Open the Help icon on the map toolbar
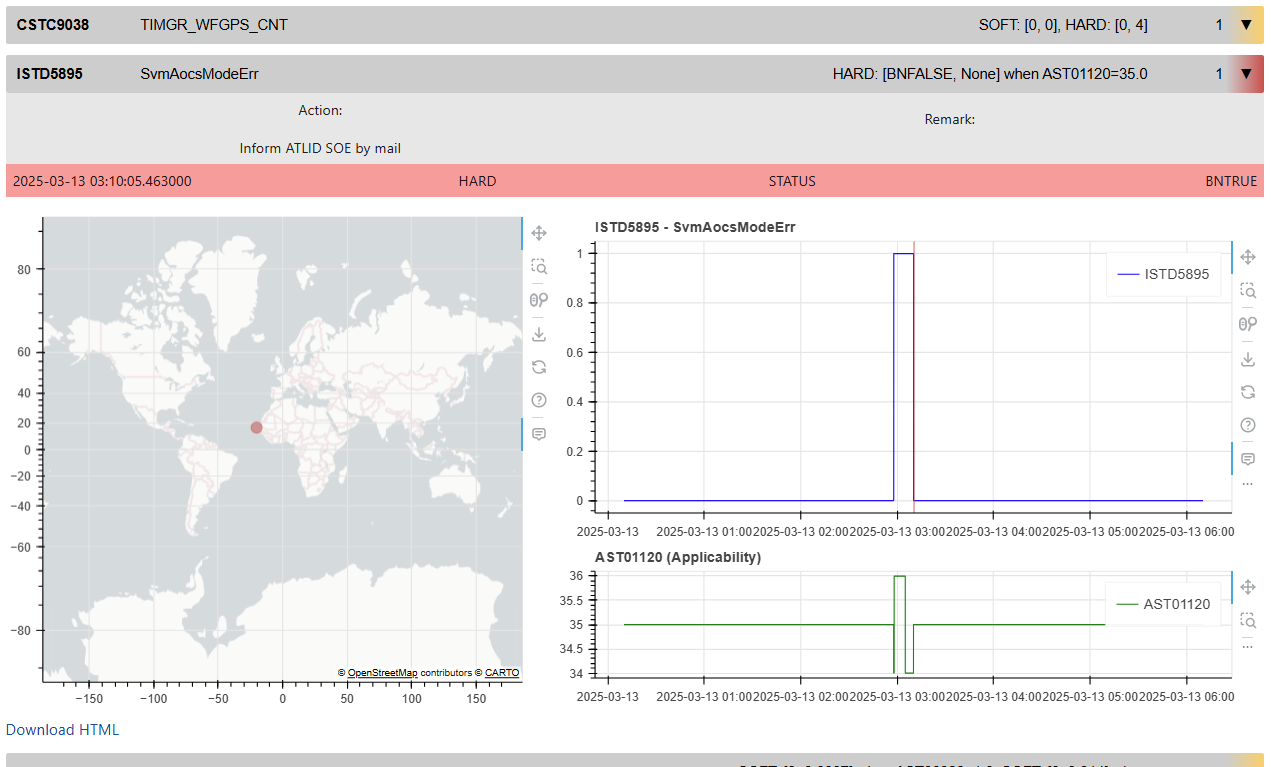The width and height of the screenshot is (1271, 767). 539,400
